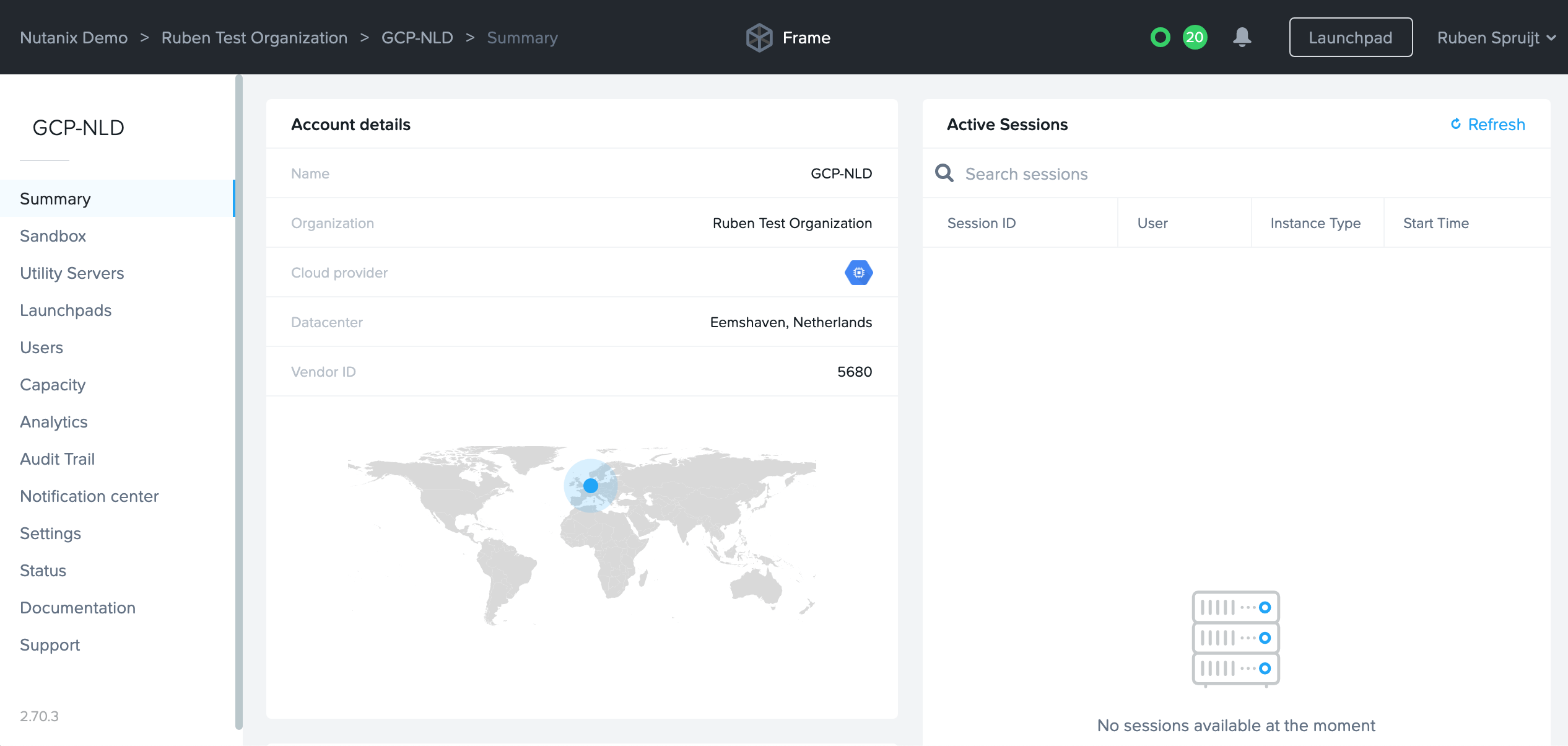Select the Utility Servers menu item
The width and height of the screenshot is (1568, 746).
tap(72, 272)
